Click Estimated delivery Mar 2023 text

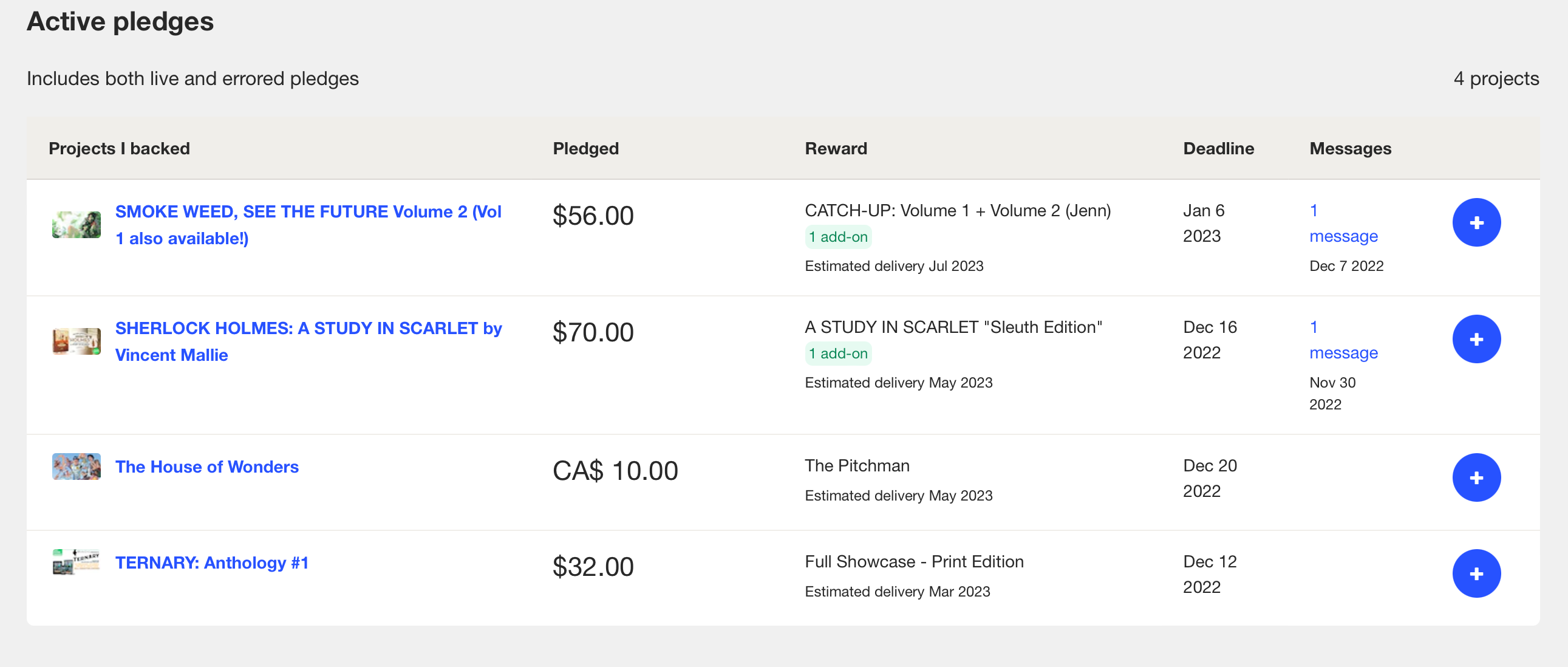(x=897, y=592)
